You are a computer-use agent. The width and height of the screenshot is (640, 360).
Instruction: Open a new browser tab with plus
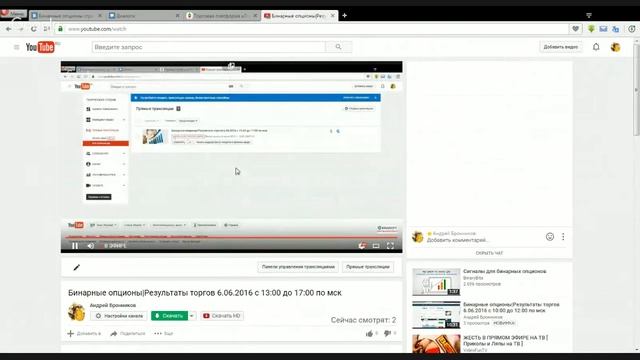[x=344, y=16]
